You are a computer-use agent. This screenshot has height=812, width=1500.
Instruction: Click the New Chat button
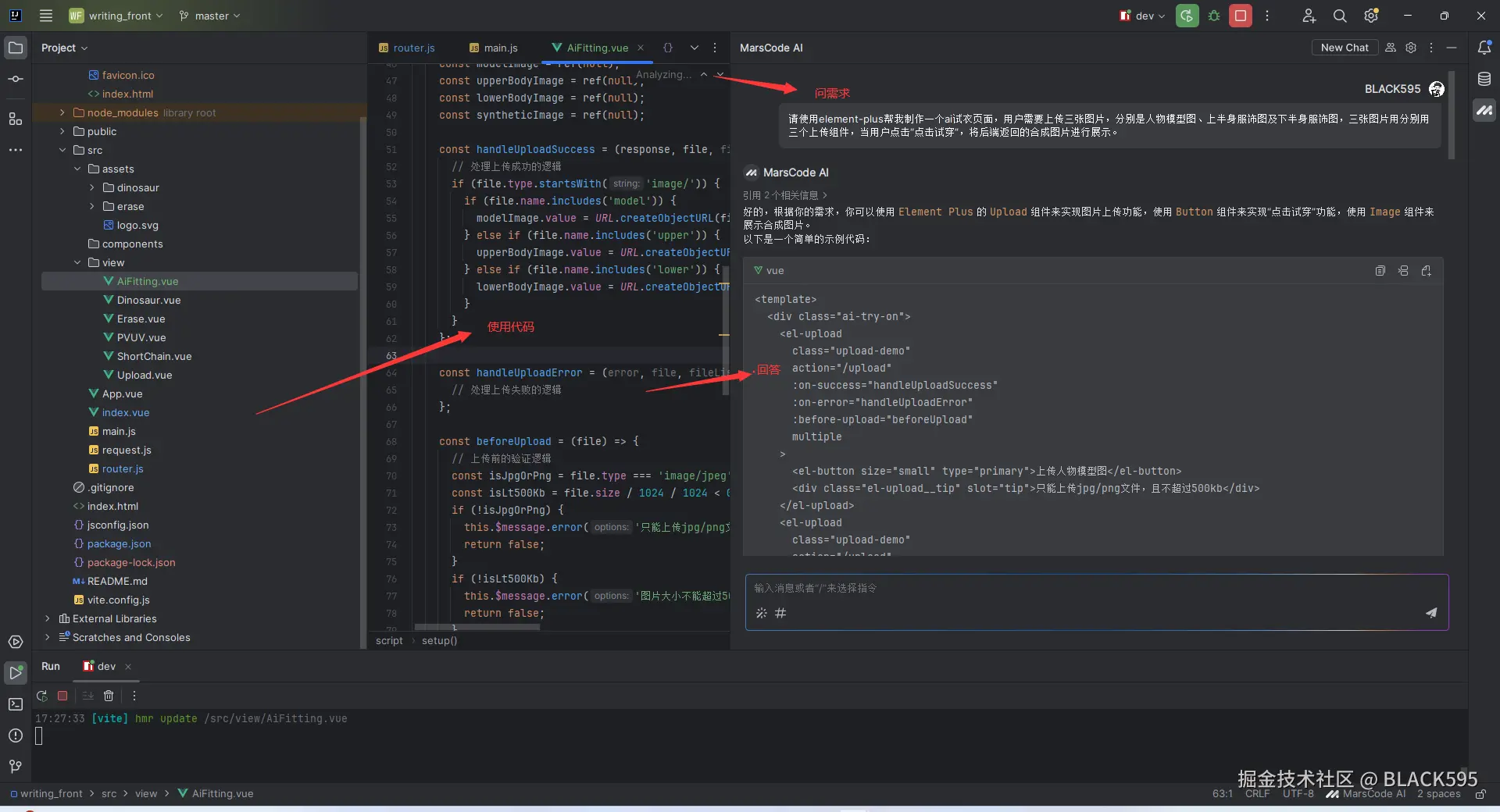point(1345,48)
